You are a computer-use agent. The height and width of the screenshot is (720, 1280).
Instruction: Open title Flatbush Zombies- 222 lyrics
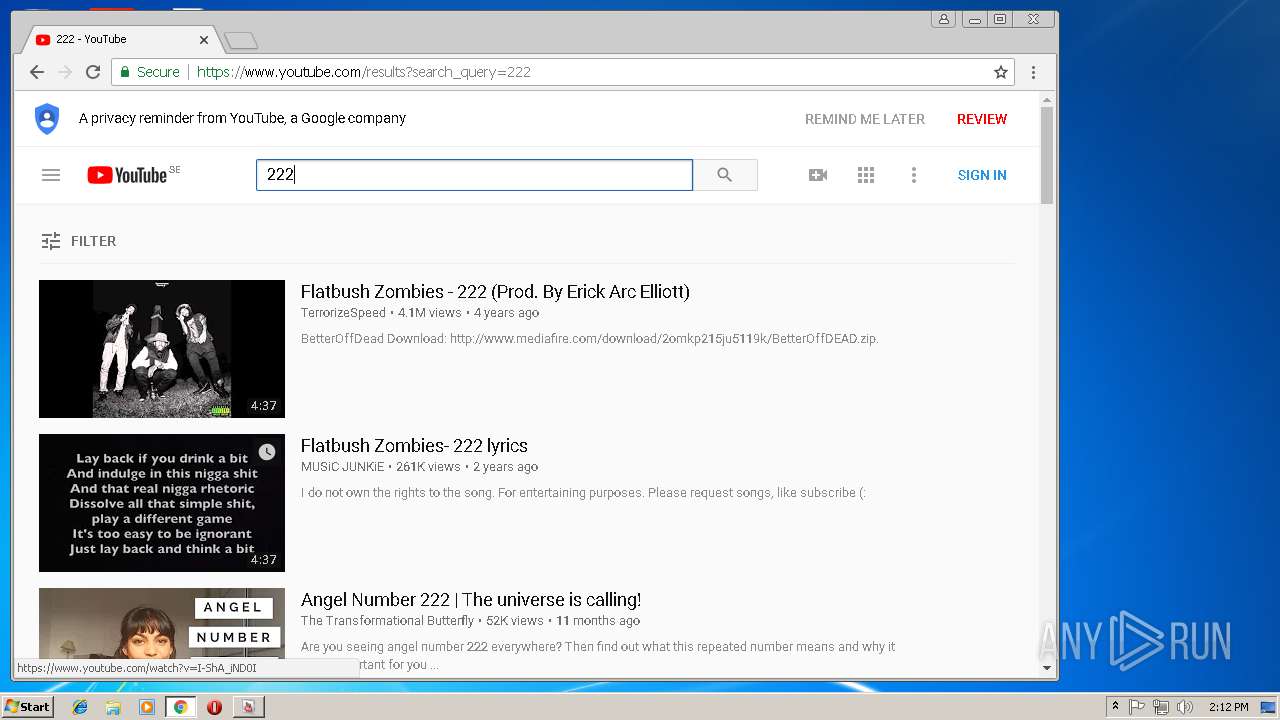click(414, 446)
